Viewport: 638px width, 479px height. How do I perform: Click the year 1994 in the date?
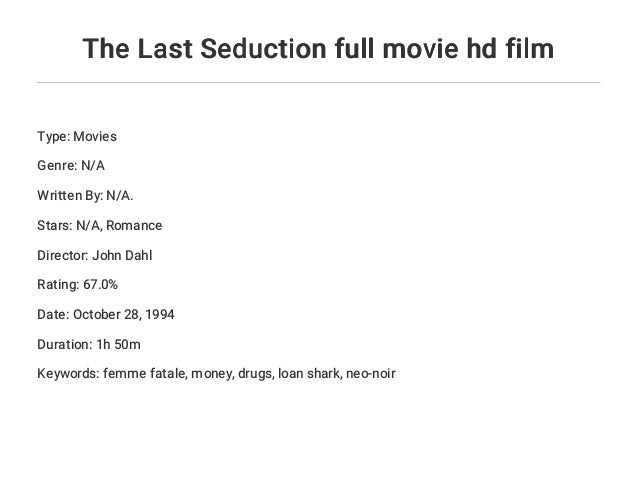[x=160, y=315]
